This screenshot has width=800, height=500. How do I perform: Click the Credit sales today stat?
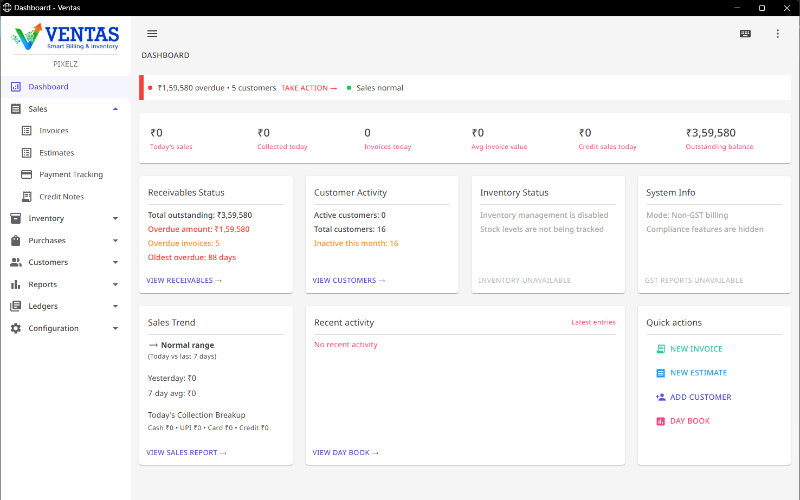click(607, 139)
